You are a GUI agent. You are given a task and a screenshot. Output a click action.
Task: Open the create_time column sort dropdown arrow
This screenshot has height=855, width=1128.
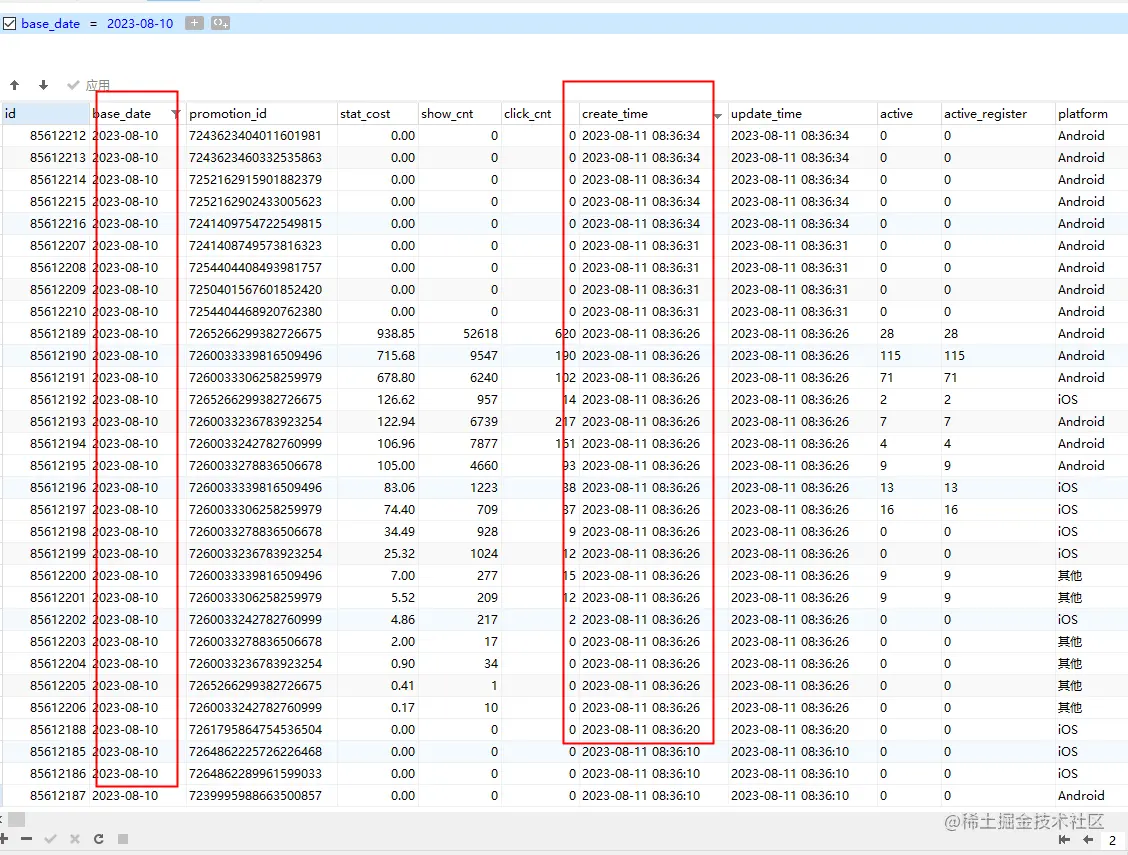[x=717, y=116]
